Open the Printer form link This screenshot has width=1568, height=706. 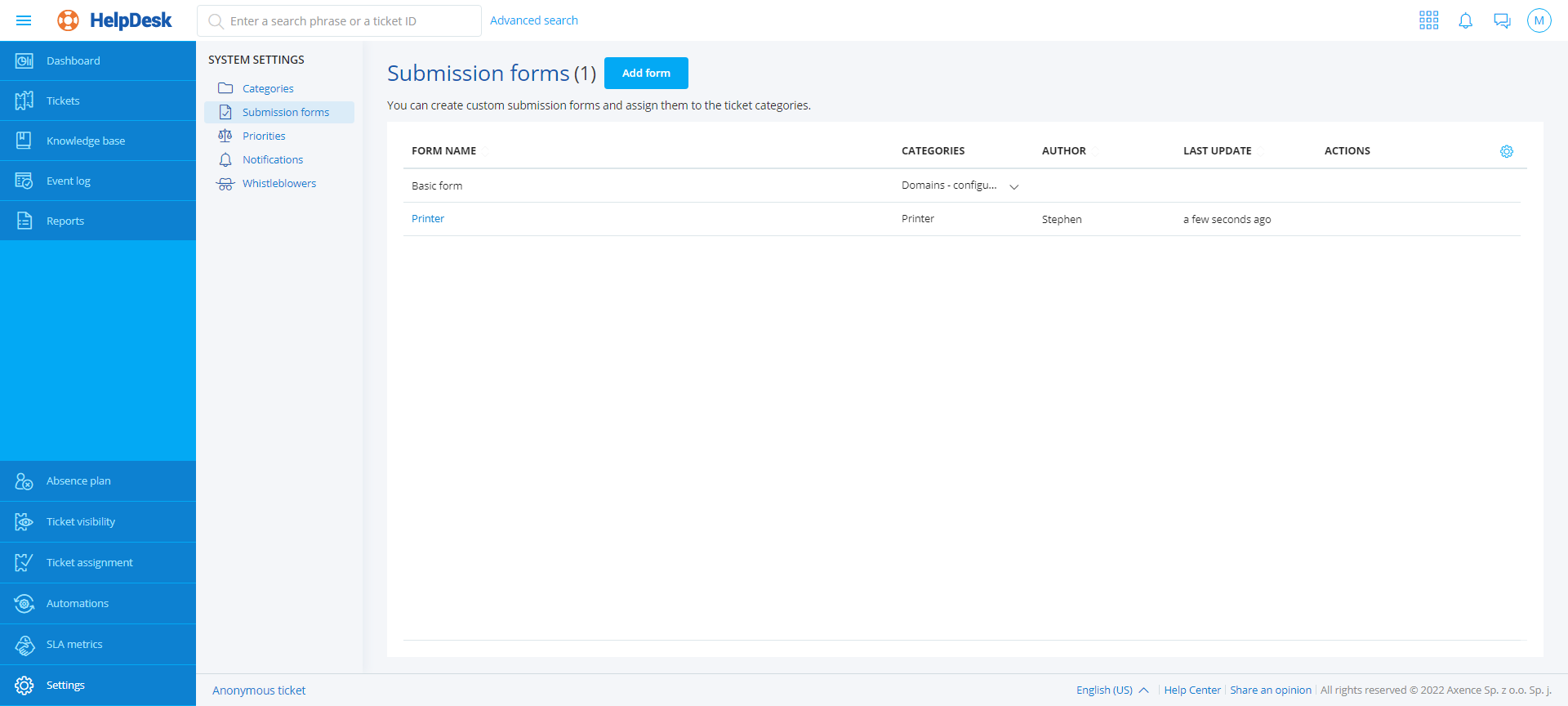tap(428, 218)
